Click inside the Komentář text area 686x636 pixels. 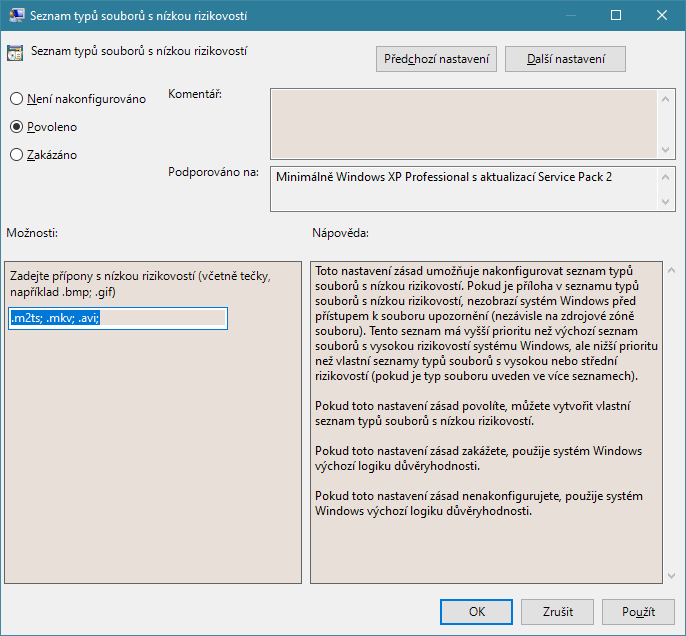coord(464,124)
